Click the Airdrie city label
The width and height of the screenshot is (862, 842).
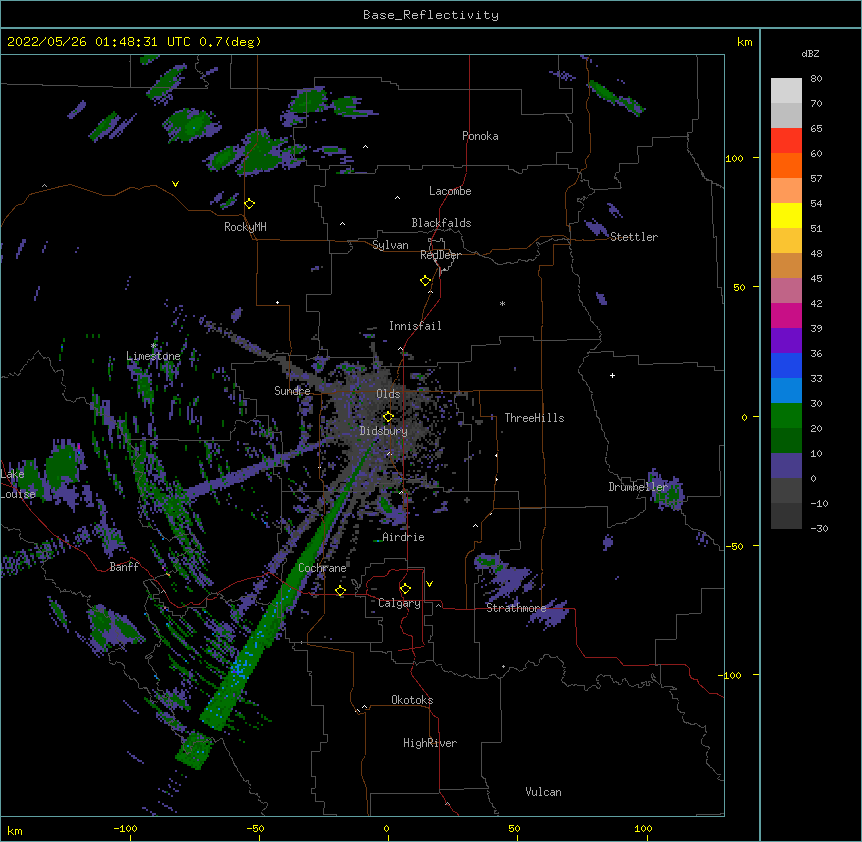(x=404, y=537)
